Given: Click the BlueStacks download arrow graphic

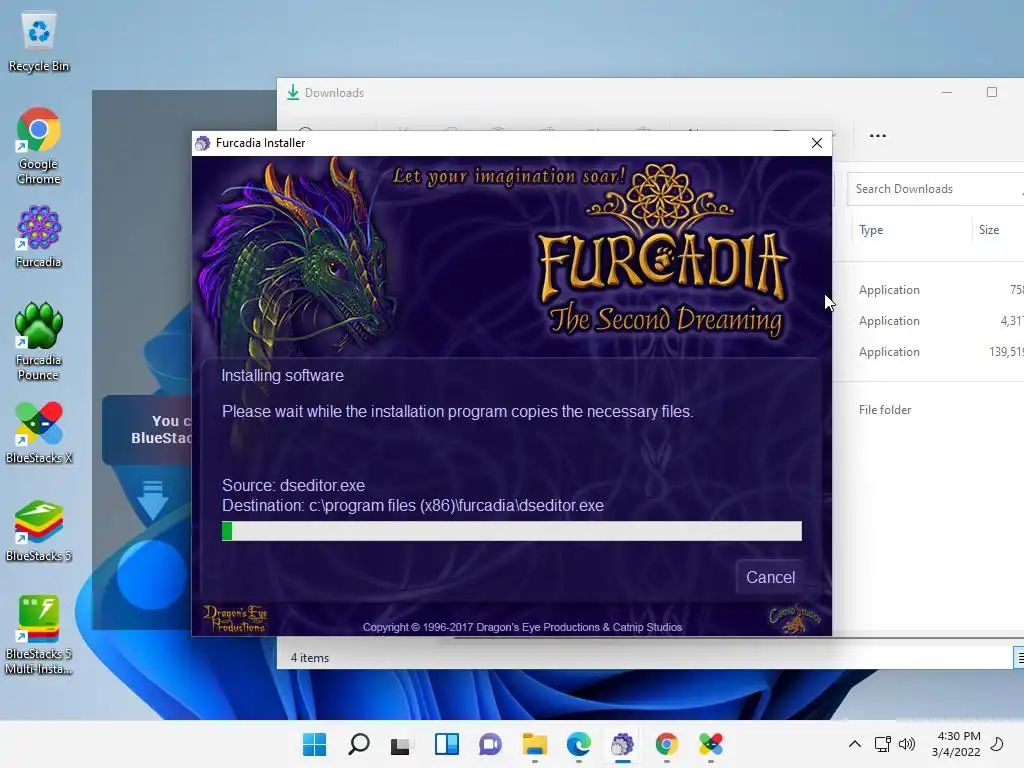Looking at the screenshot, I should coord(153,500).
